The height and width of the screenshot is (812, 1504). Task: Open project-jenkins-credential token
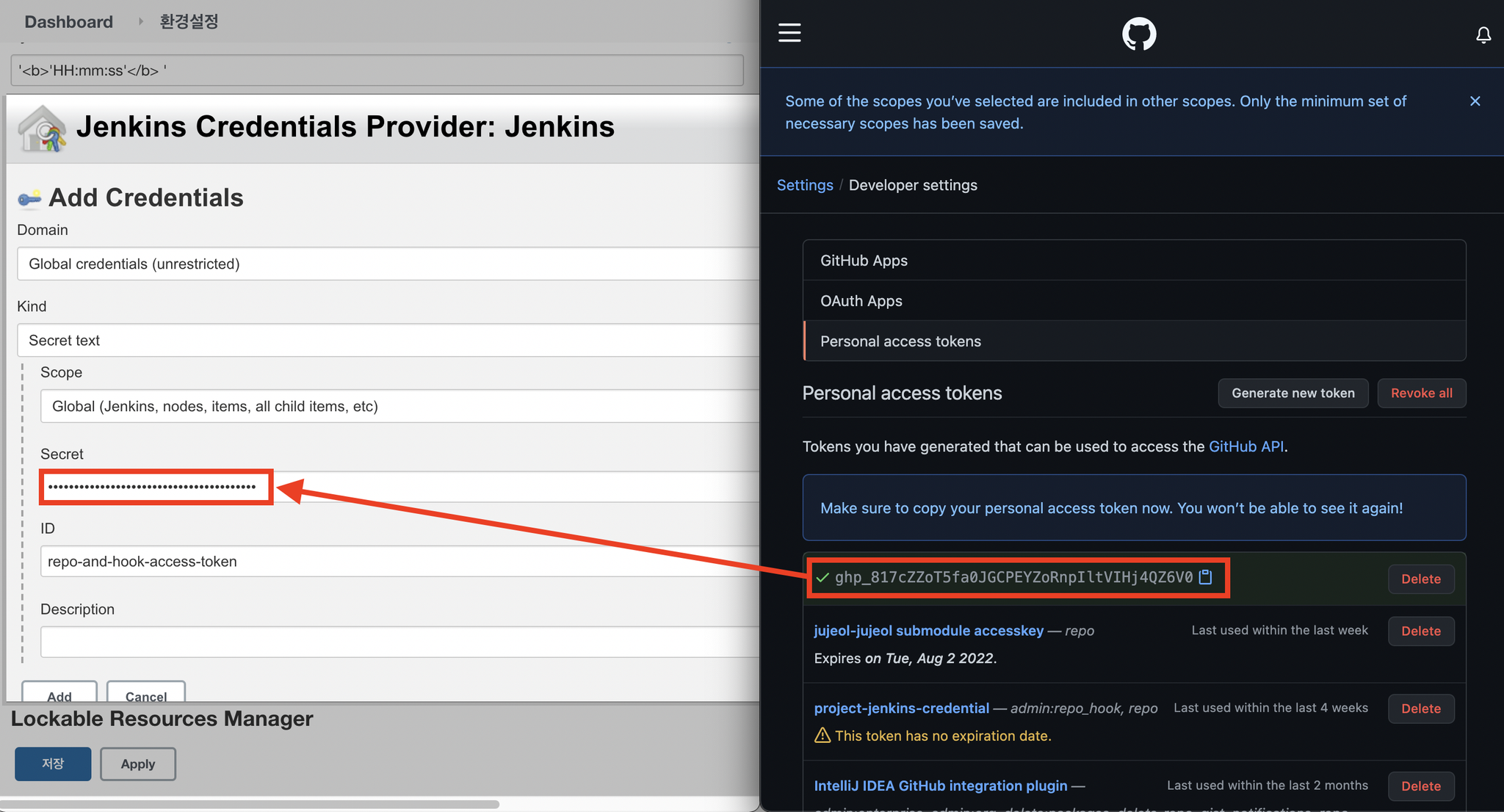(x=901, y=708)
